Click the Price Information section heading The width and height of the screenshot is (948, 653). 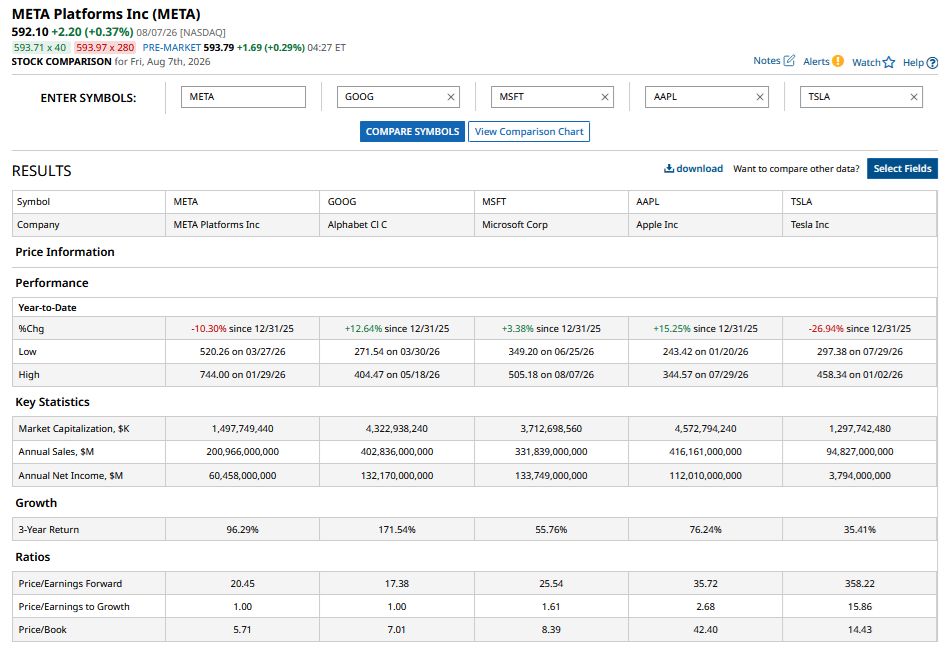pyautogui.click(x=65, y=252)
